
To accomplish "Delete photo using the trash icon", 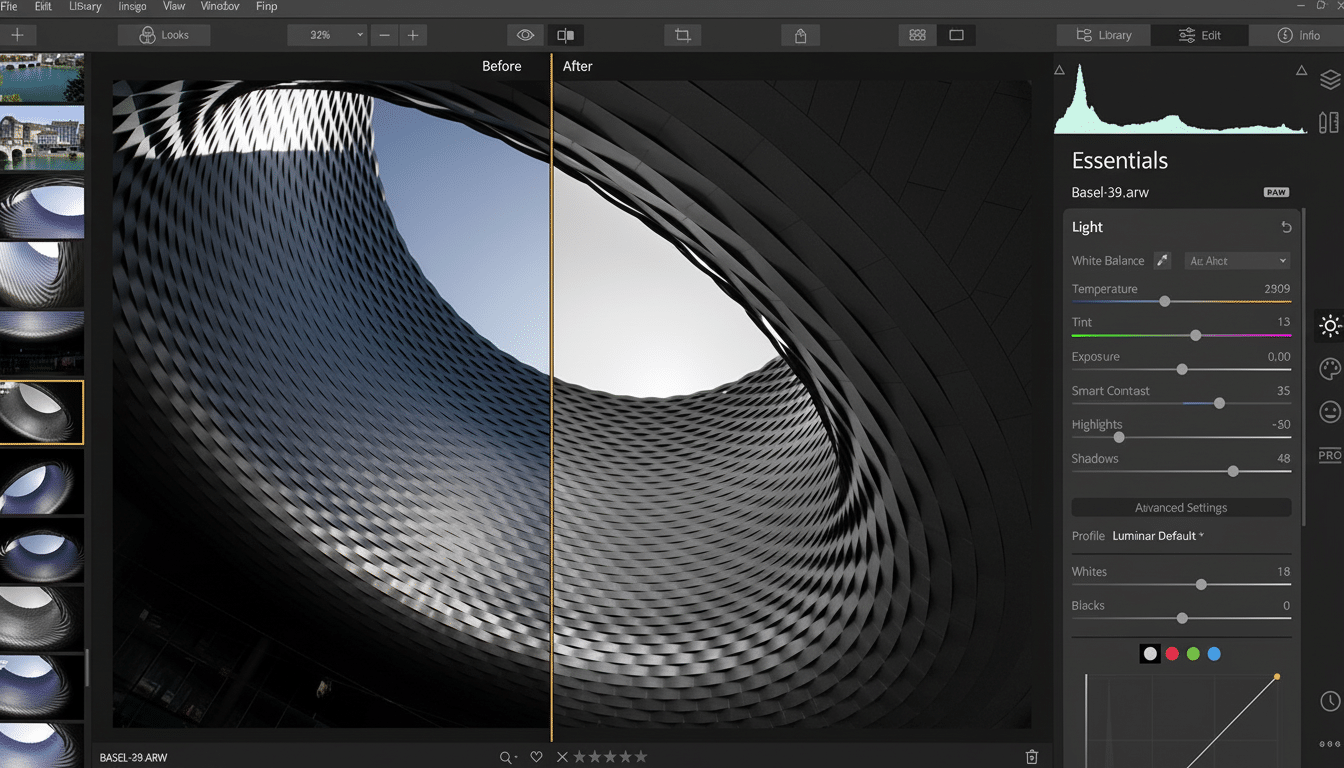I will pyautogui.click(x=1032, y=756).
